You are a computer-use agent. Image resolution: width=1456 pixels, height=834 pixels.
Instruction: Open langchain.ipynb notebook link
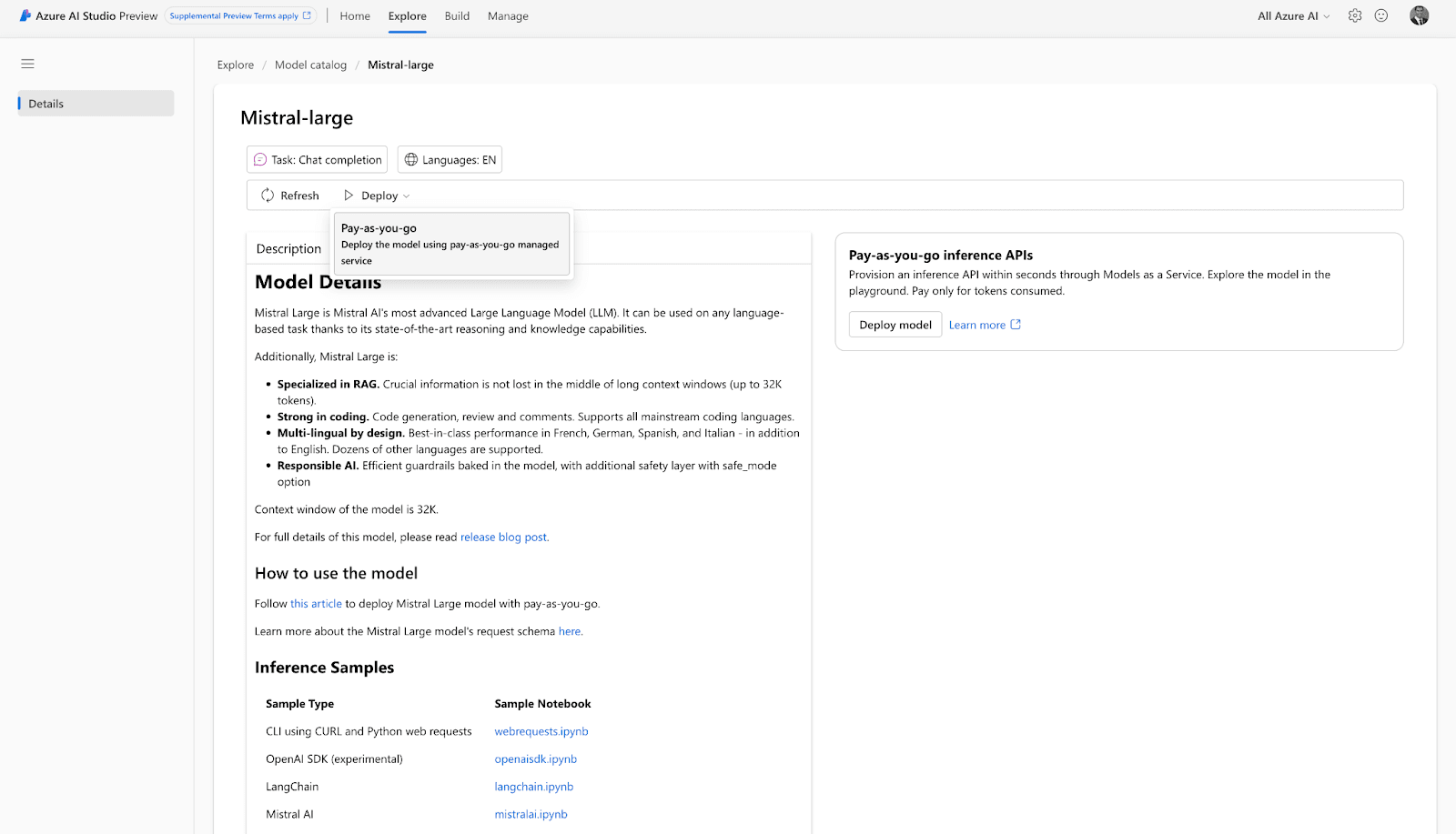tap(533, 787)
